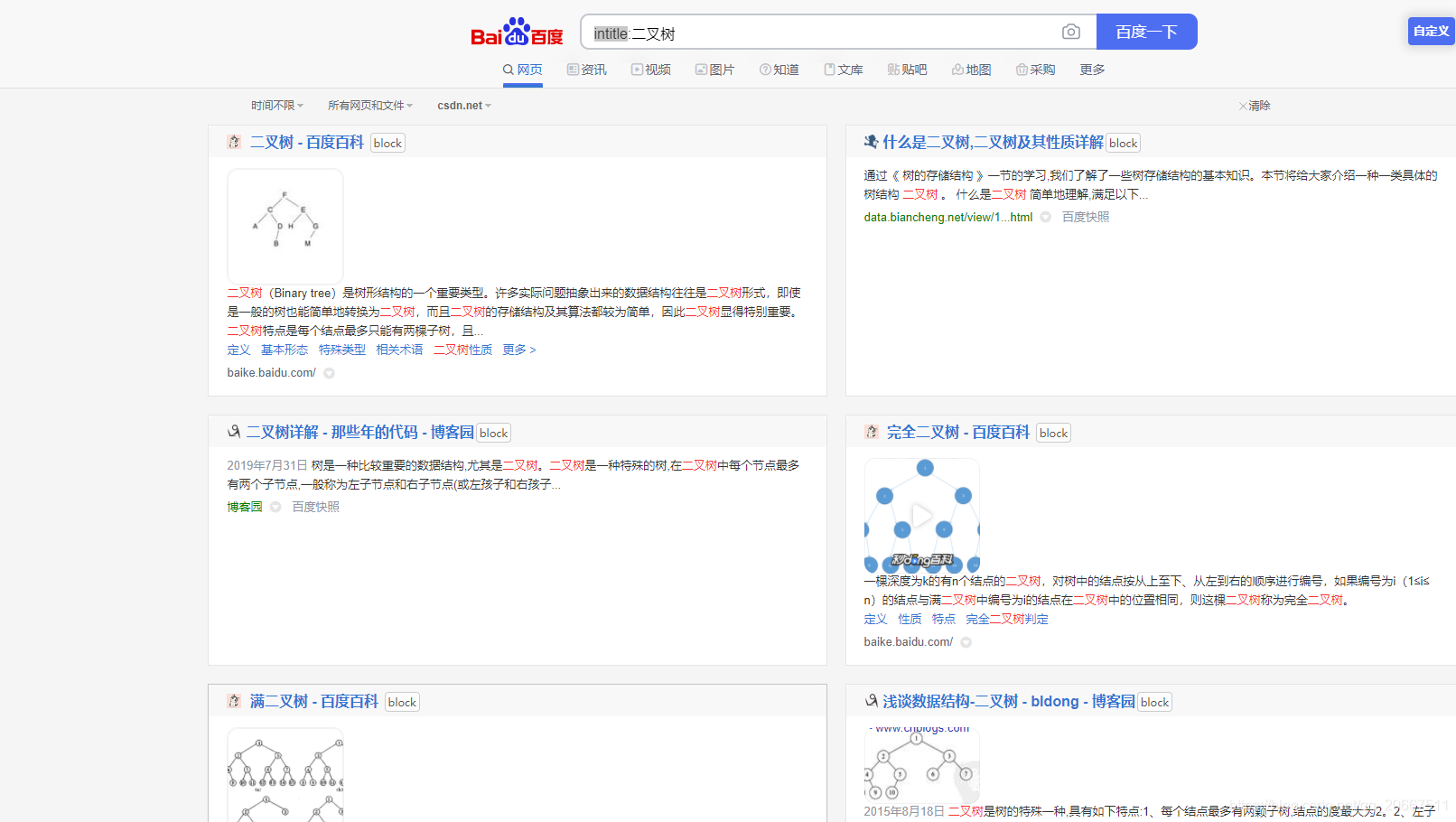Block the 完全二叉树 - 百度百科 result
This screenshot has width=1456, height=822.
tap(1053, 433)
